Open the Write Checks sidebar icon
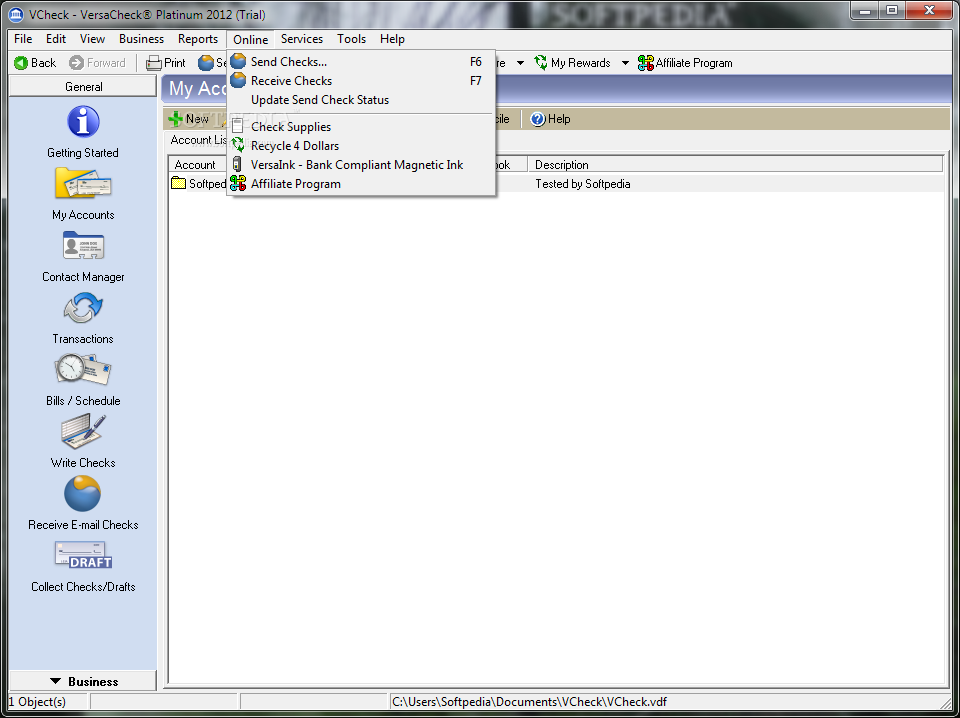 [83, 432]
